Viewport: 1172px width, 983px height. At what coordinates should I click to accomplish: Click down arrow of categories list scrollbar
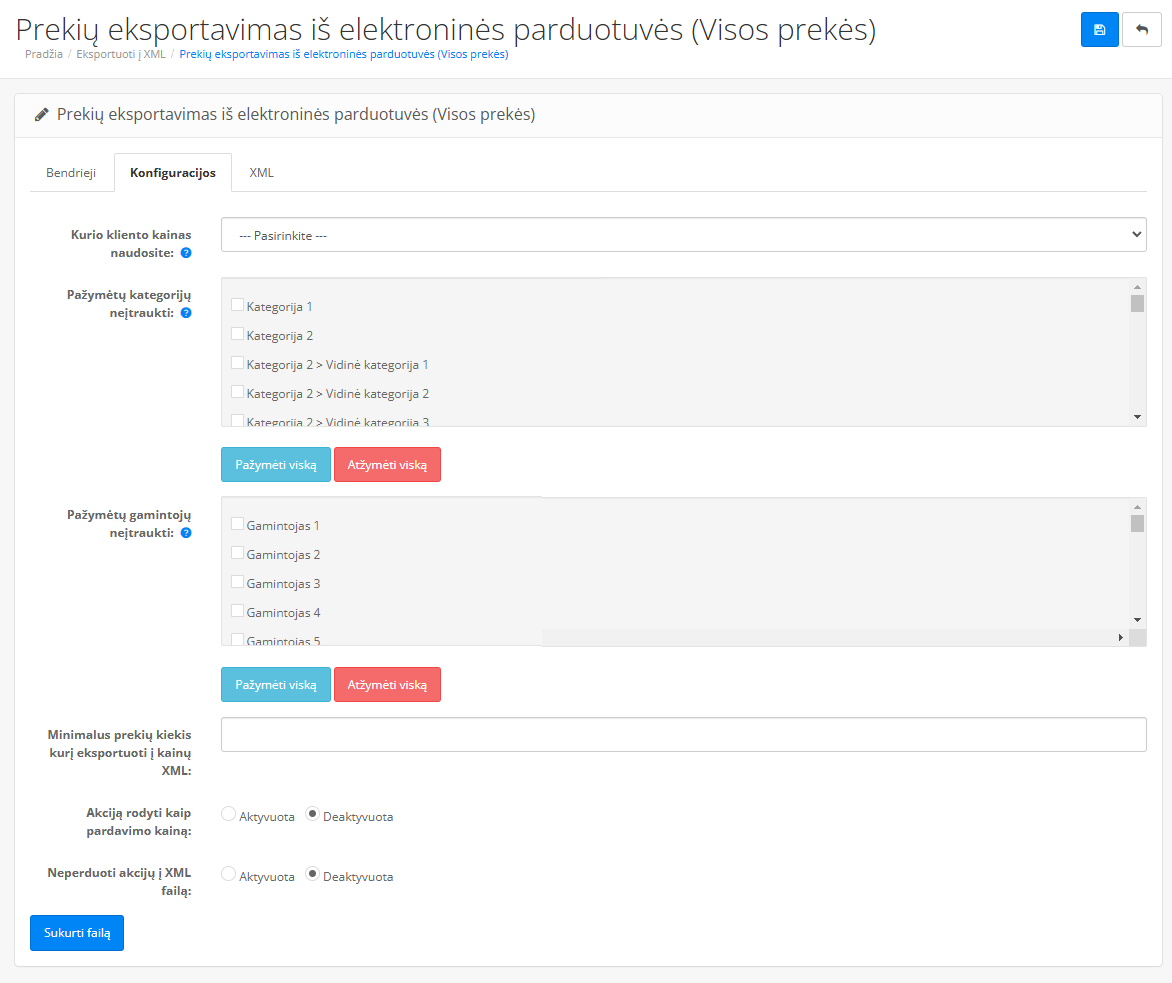(x=1137, y=416)
